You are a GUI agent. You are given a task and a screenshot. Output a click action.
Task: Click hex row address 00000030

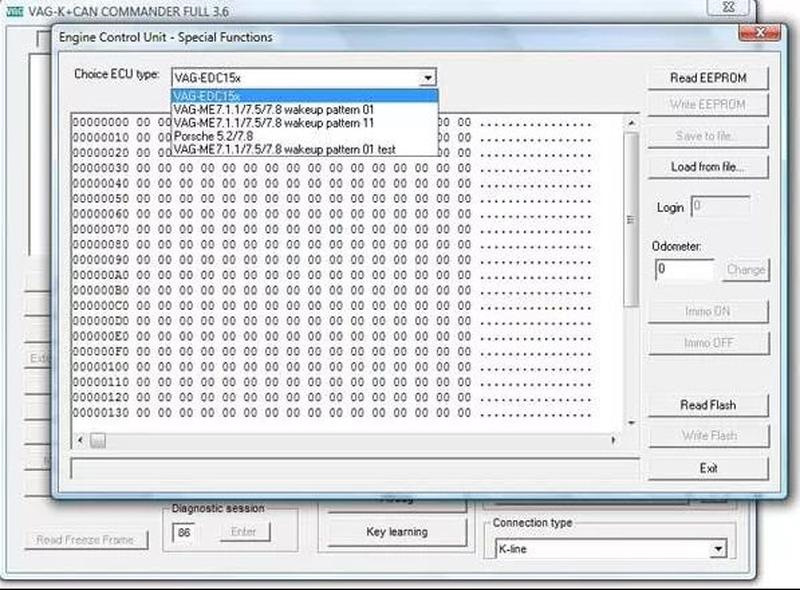click(101, 168)
